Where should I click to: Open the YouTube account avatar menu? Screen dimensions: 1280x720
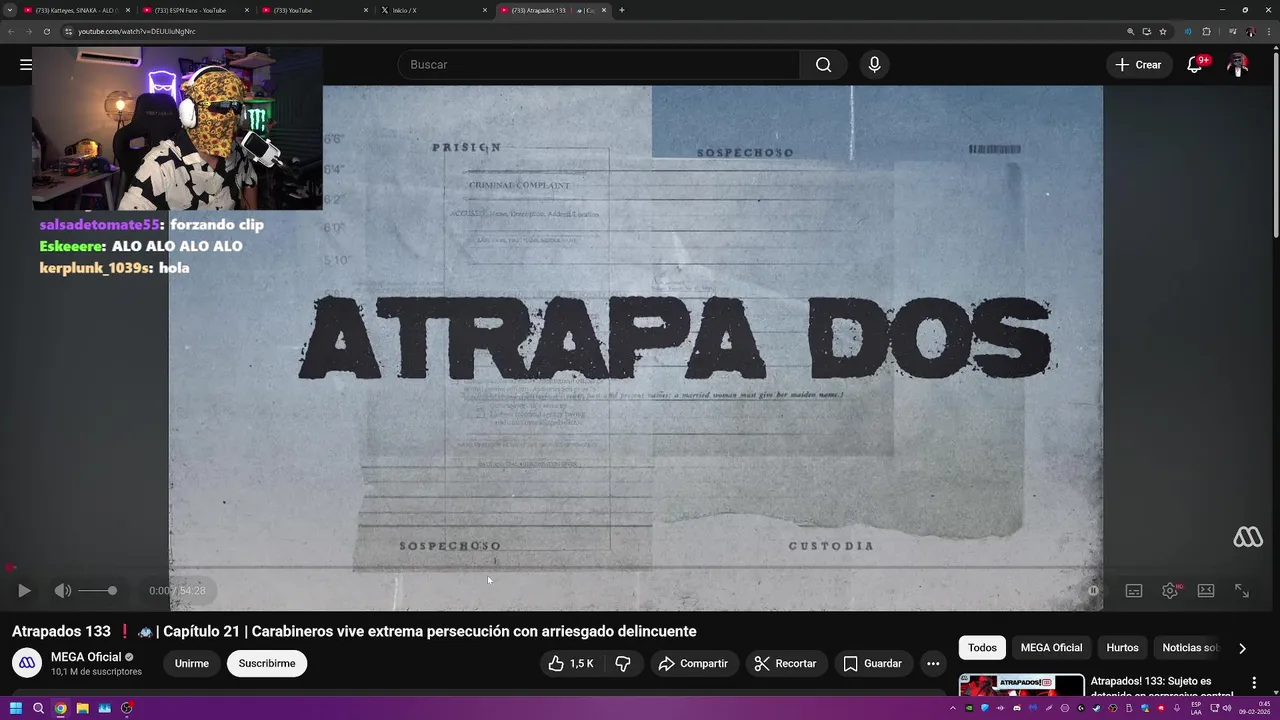tap(1238, 64)
